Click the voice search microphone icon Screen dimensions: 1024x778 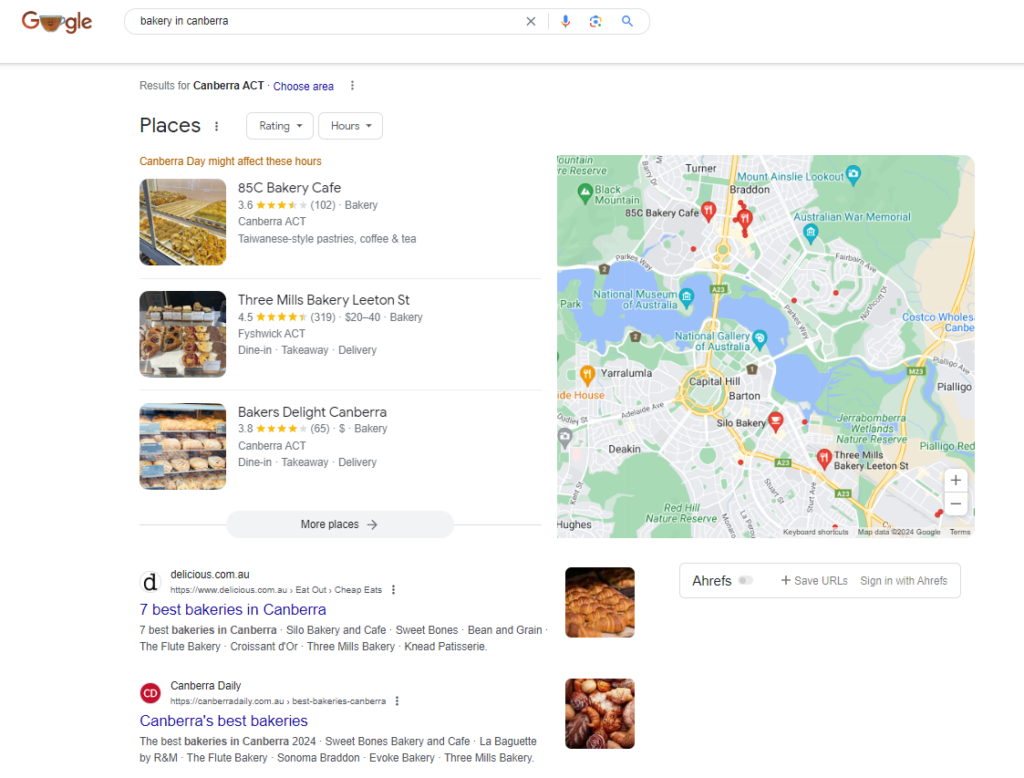click(565, 21)
